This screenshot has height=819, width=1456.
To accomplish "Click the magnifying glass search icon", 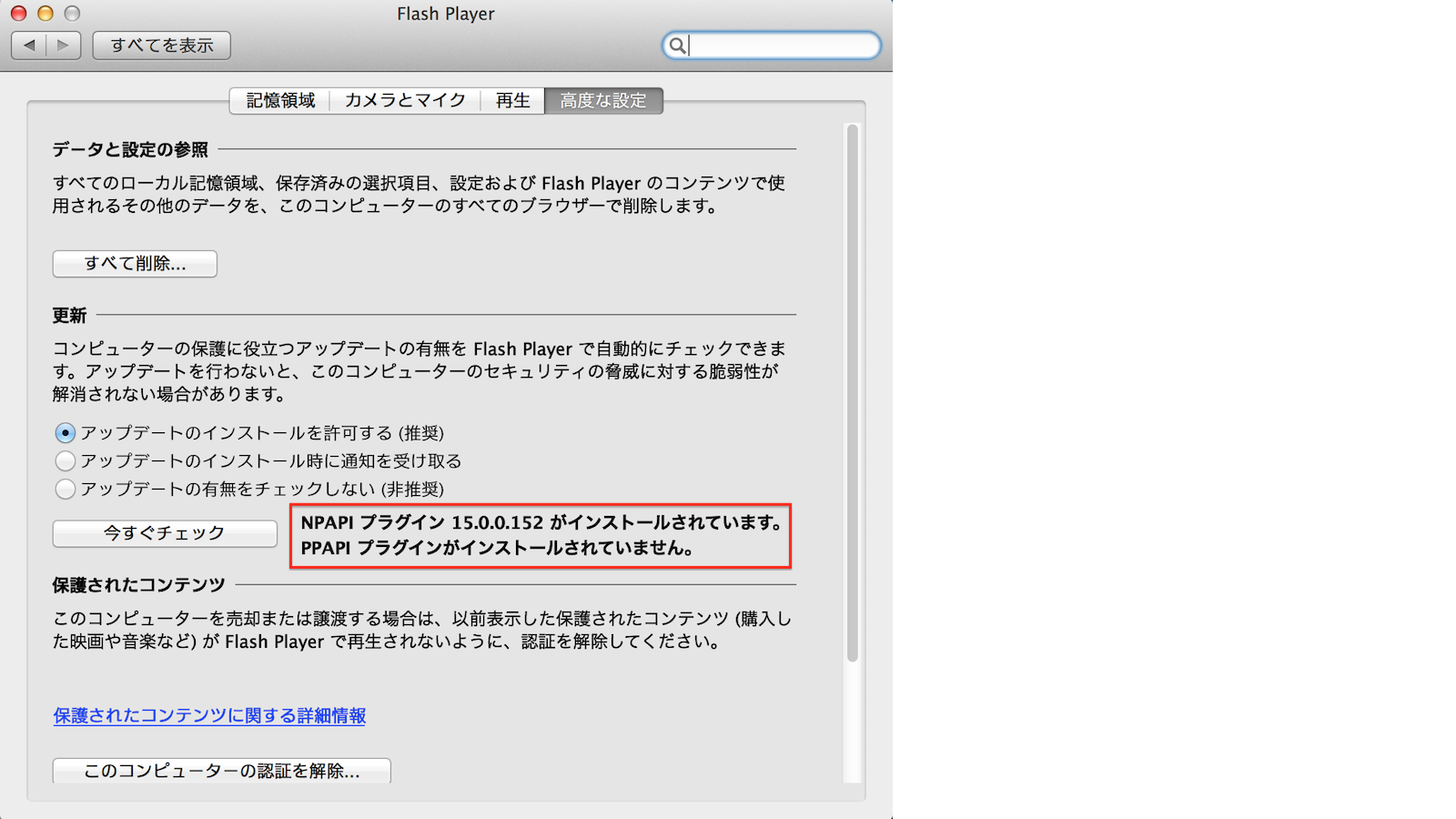I will pos(677,45).
